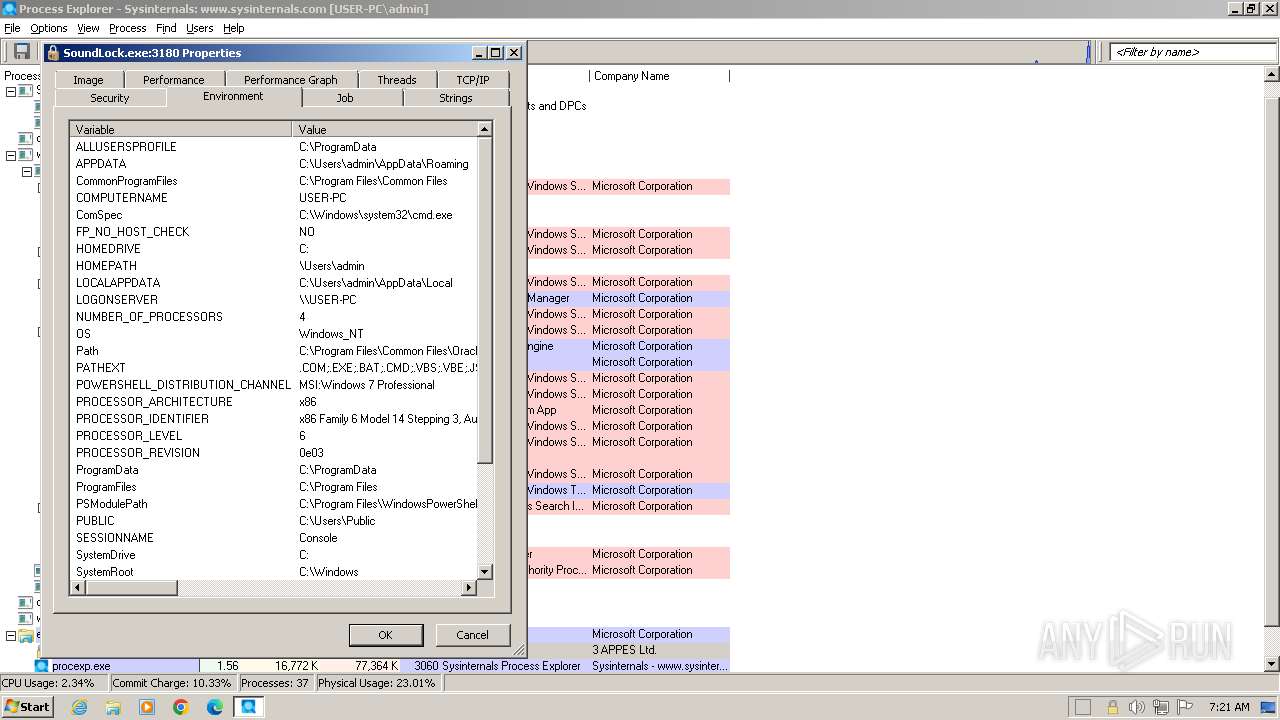The height and width of the screenshot is (720, 1280).
Task: Open the Performance Graph tab
Action: coord(291,80)
